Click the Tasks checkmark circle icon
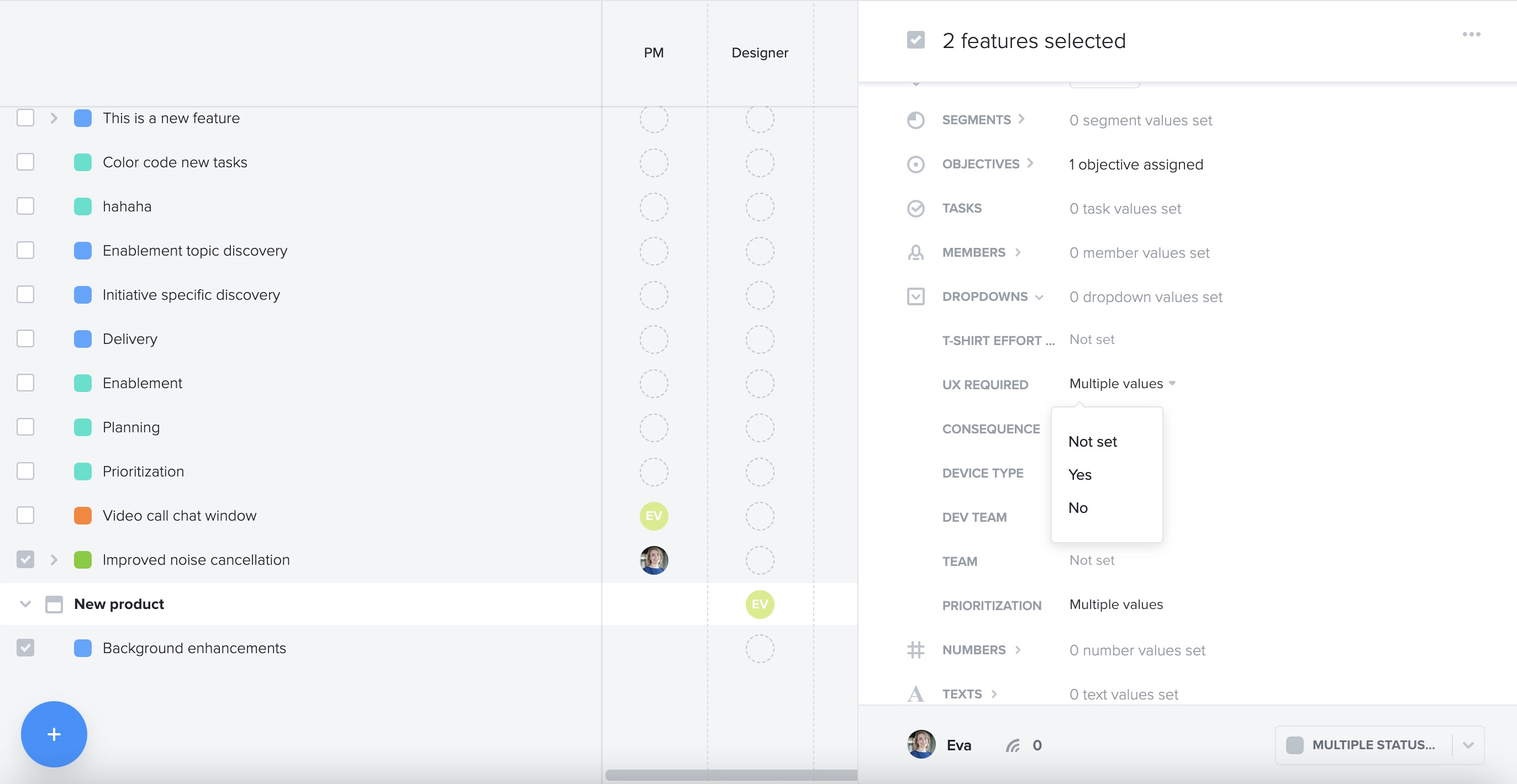This screenshot has height=784, width=1517. [x=916, y=208]
